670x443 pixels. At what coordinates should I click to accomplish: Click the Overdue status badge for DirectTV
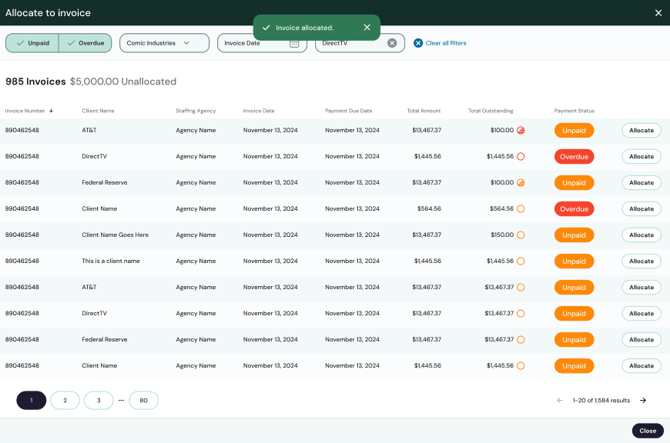click(574, 157)
